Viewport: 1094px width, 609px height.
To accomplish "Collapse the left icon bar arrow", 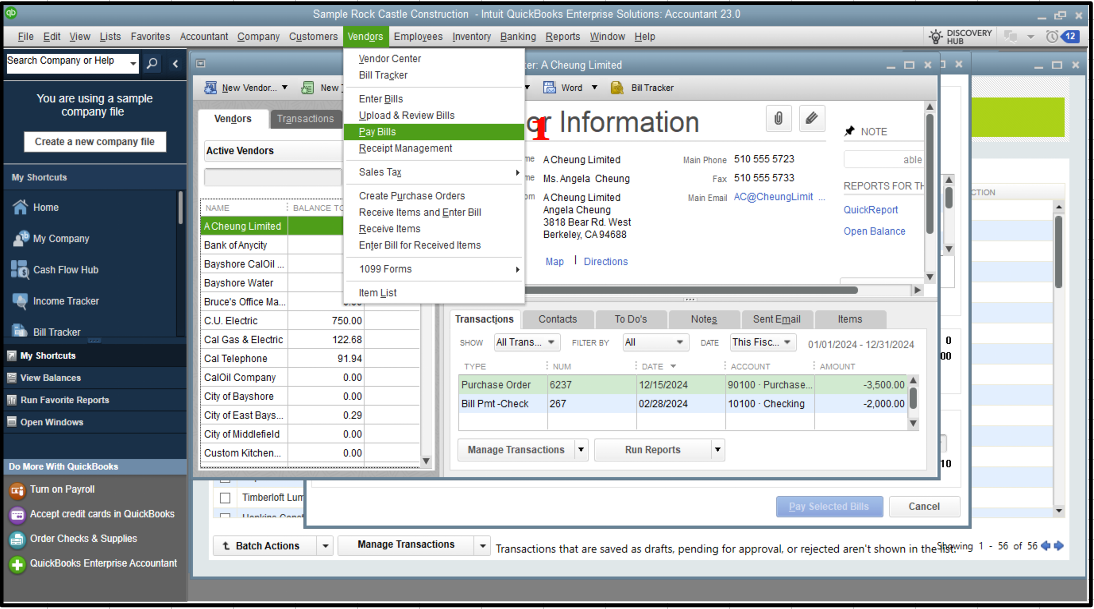I will click(175, 63).
